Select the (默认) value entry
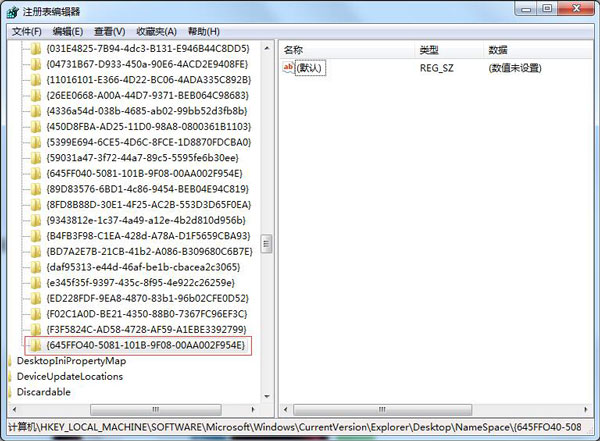The image size is (600, 441). pyautogui.click(x=310, y=68)
